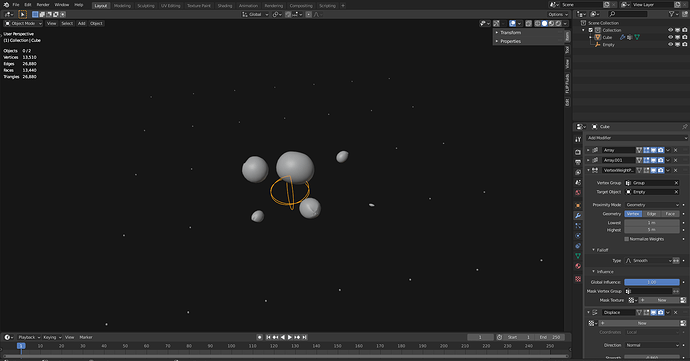Open the Modifier properties wrench tab
This screenshot has height=361, width=690.
tap(578, 215)
